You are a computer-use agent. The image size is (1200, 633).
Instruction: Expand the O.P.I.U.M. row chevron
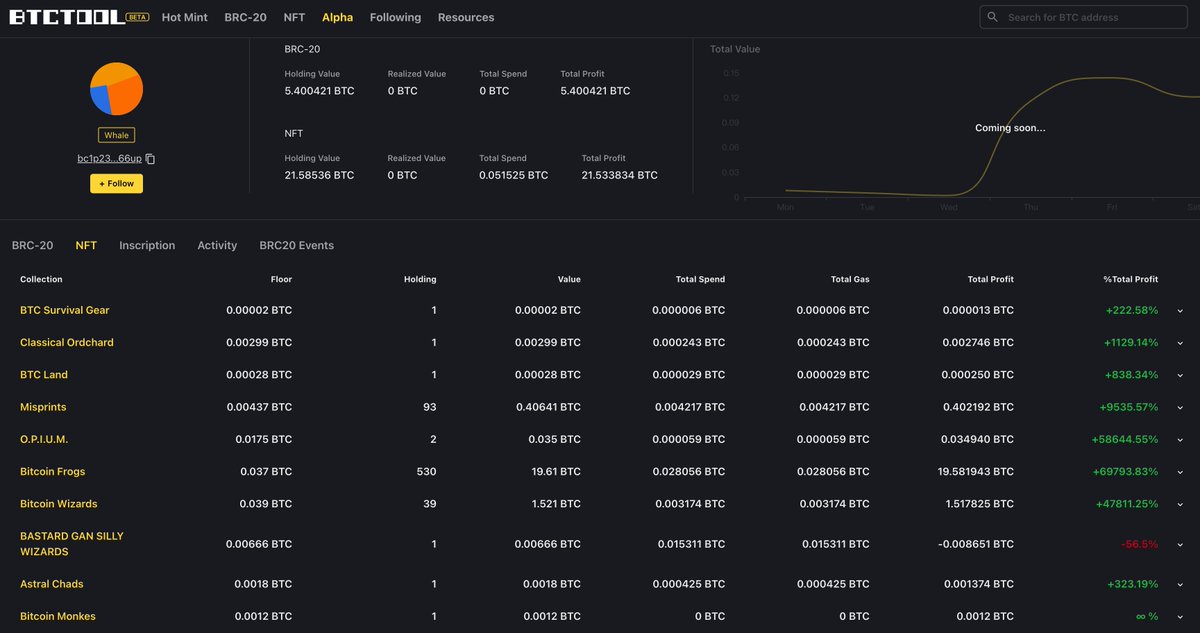(1180, 440)
